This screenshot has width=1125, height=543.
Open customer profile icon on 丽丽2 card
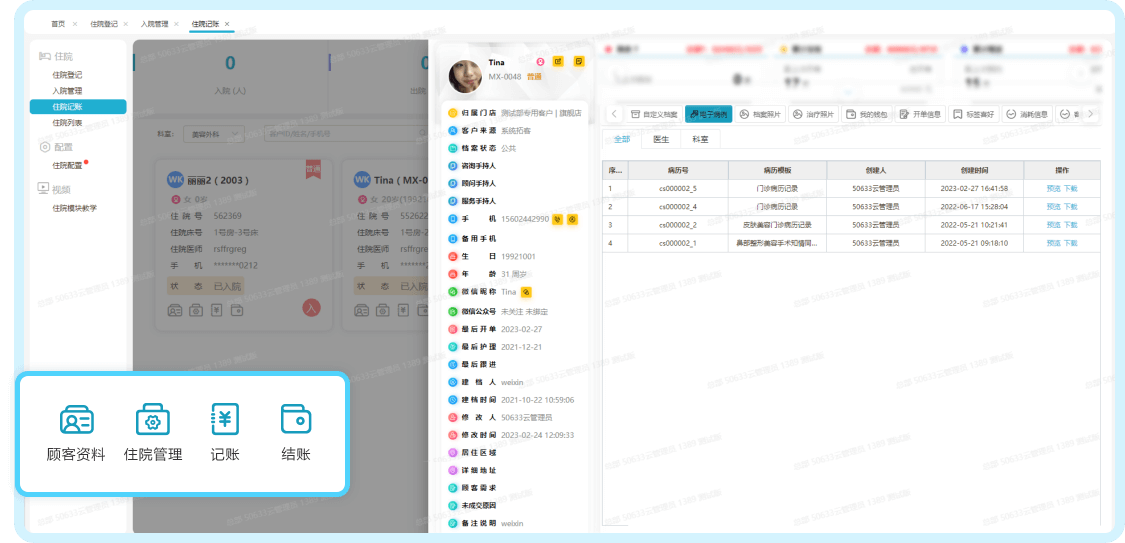point(174,311)
